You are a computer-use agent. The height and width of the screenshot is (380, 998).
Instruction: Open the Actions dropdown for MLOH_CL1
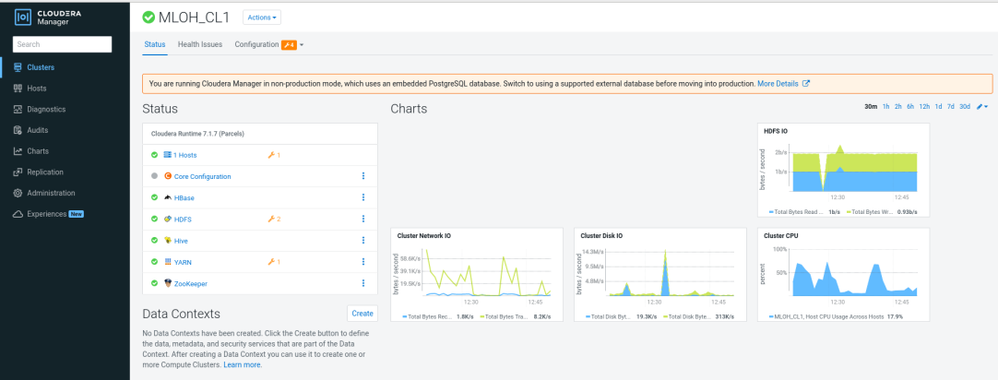coord(262,17)
